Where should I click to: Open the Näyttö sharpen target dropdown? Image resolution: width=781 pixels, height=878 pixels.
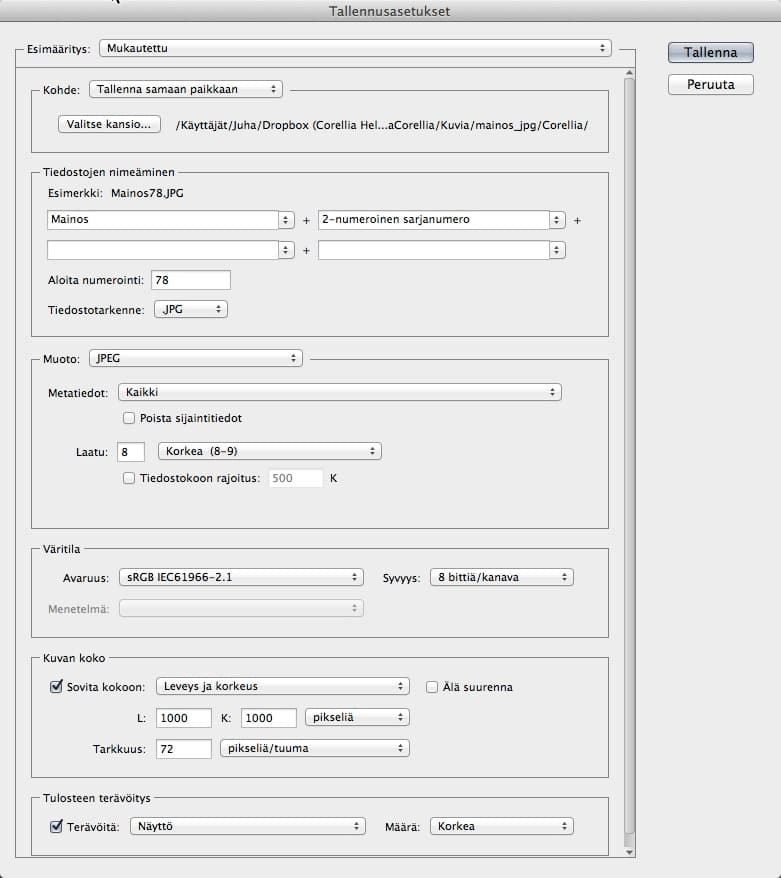pyautogui.click(x=247, y=826)
